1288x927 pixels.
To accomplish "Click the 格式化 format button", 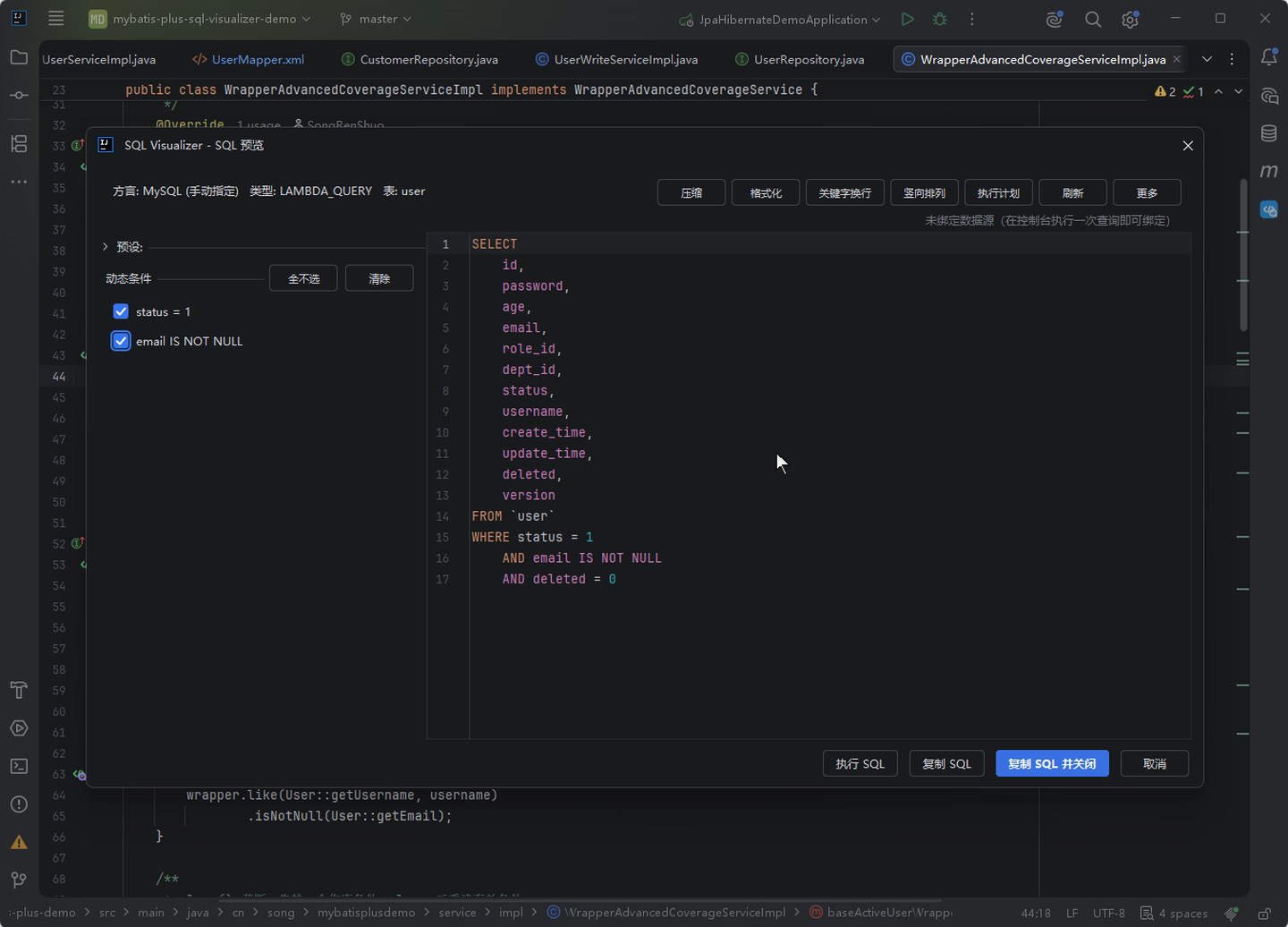I will pyautogui.click(x=766, y=192).
